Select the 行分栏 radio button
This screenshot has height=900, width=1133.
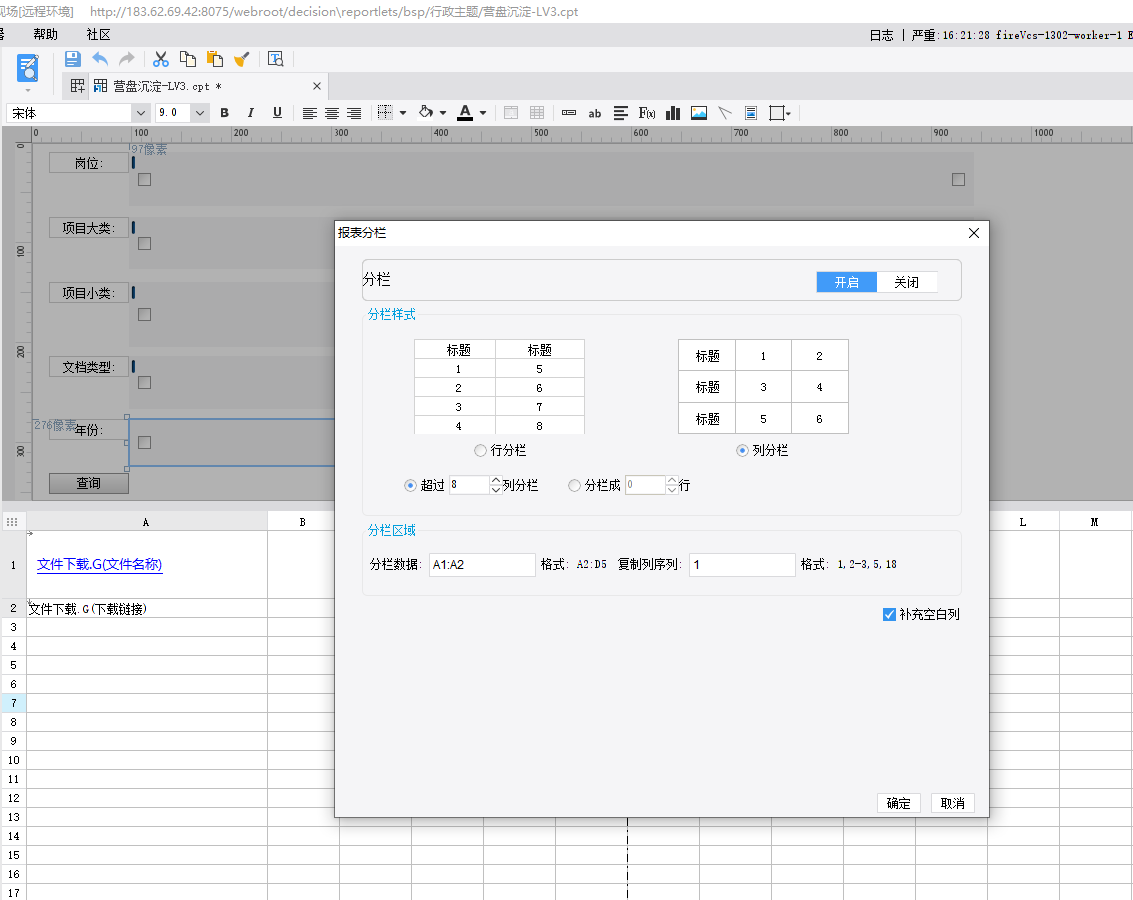tap(481, 451)
